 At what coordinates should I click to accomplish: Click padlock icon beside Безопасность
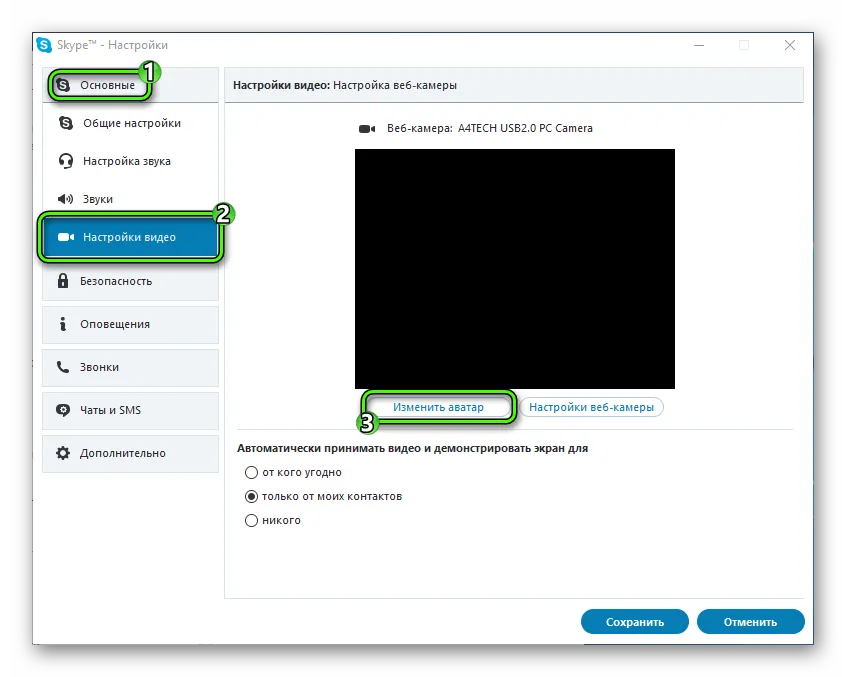[63, 281]
